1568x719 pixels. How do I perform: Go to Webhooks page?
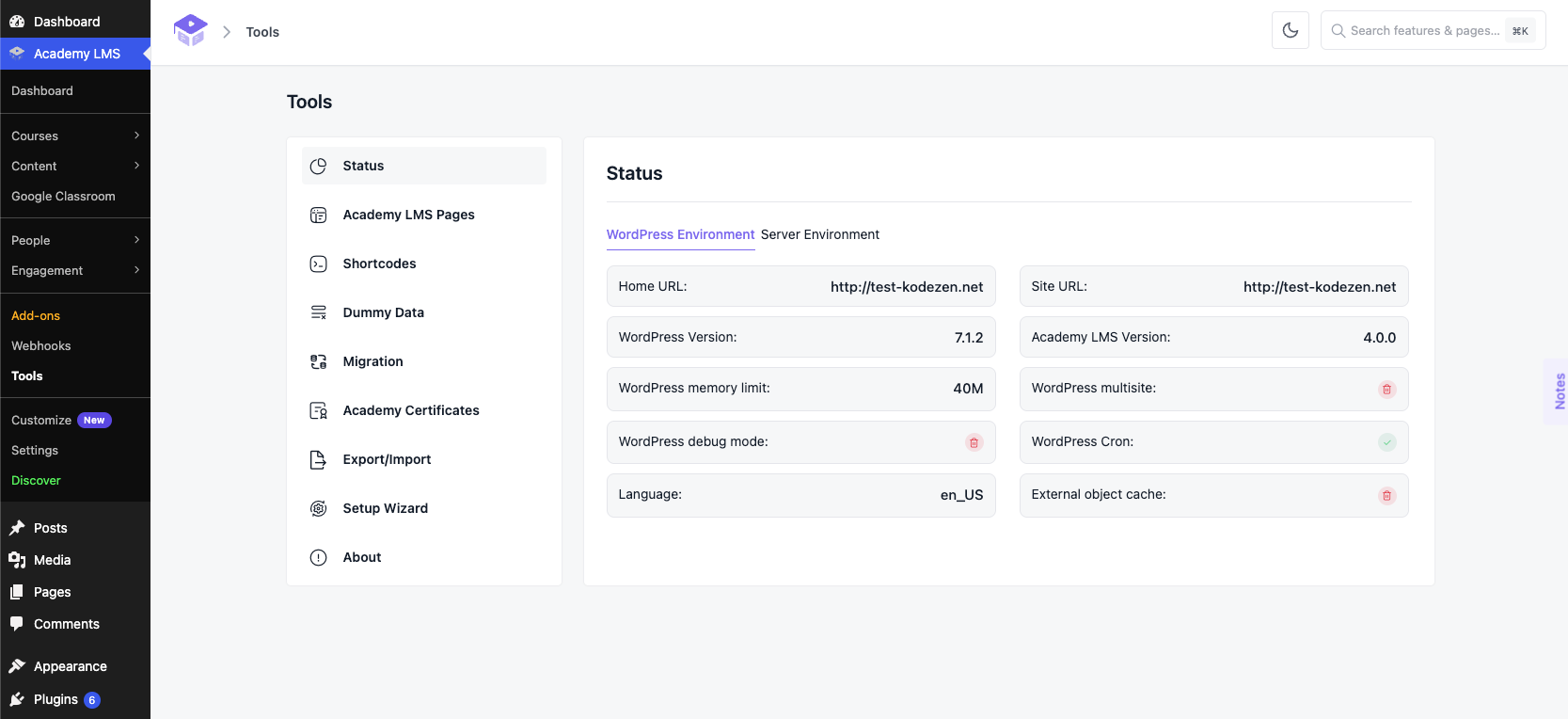tap(41, 345)
